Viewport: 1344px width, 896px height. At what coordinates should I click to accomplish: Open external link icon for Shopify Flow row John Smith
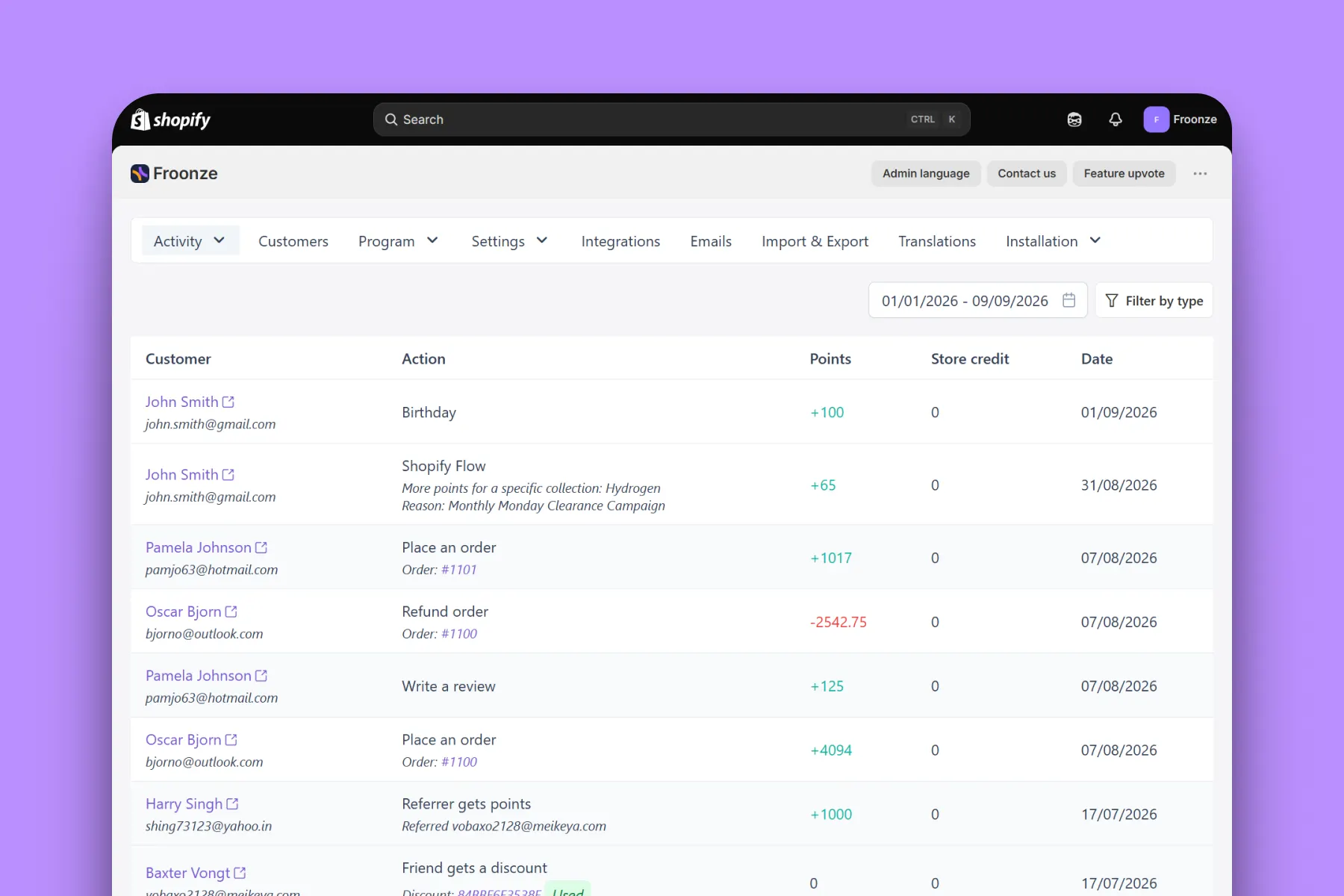pyautogui.click(x=228, y=475)
